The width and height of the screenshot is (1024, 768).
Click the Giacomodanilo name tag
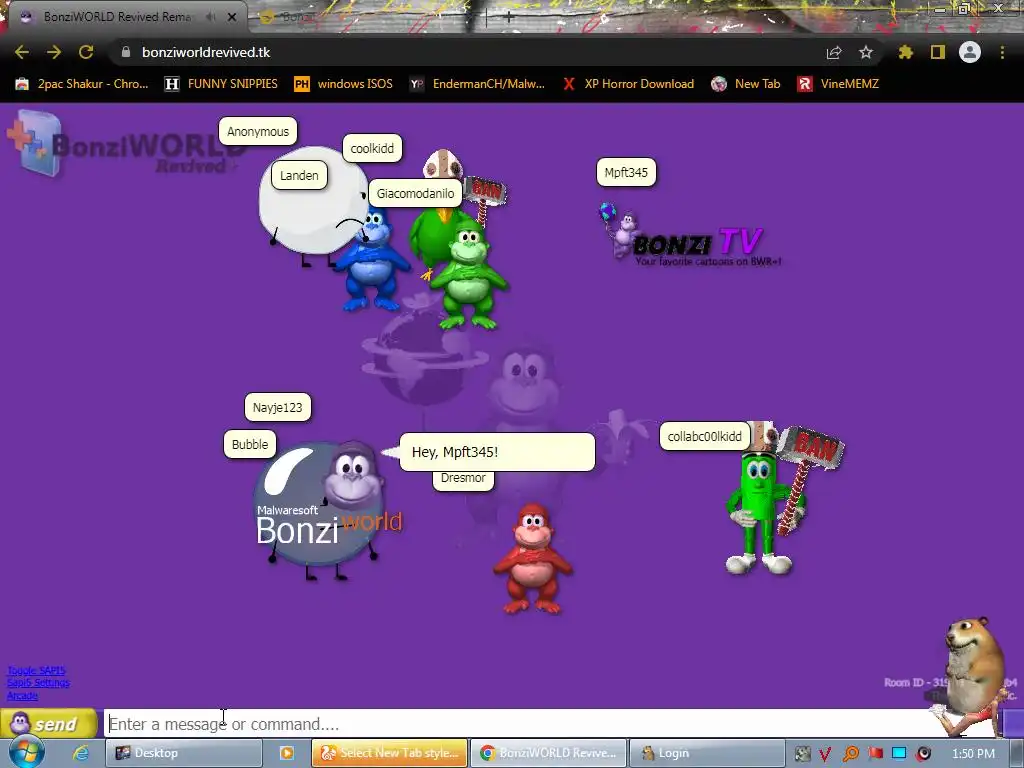coord(415,193)
